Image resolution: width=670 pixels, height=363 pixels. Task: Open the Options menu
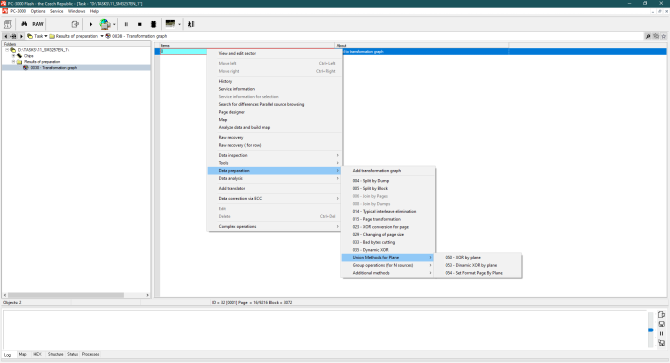pos(38,12)
